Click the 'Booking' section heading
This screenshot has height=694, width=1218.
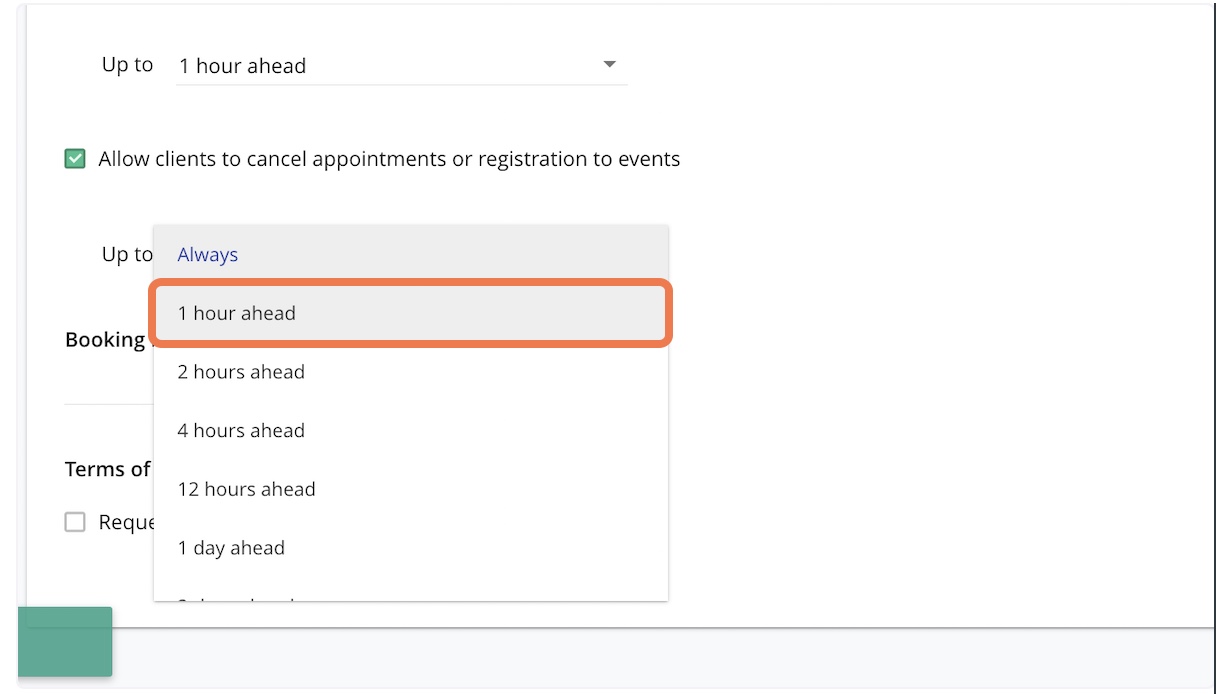click(106, 340)
